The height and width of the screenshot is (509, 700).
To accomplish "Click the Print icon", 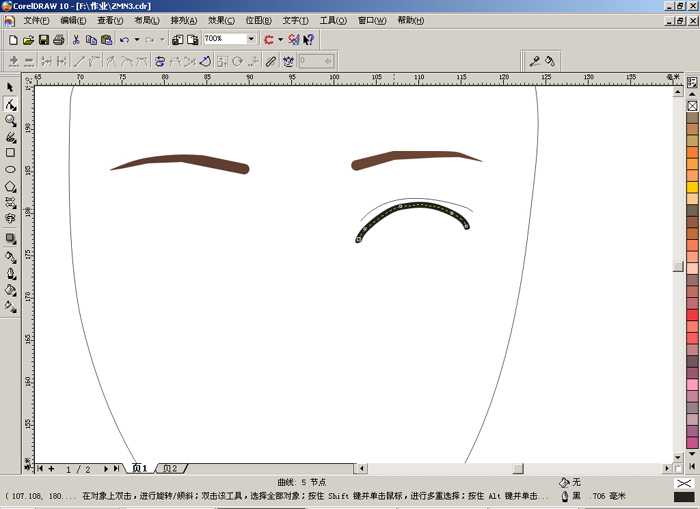I will tap(58, 40).
